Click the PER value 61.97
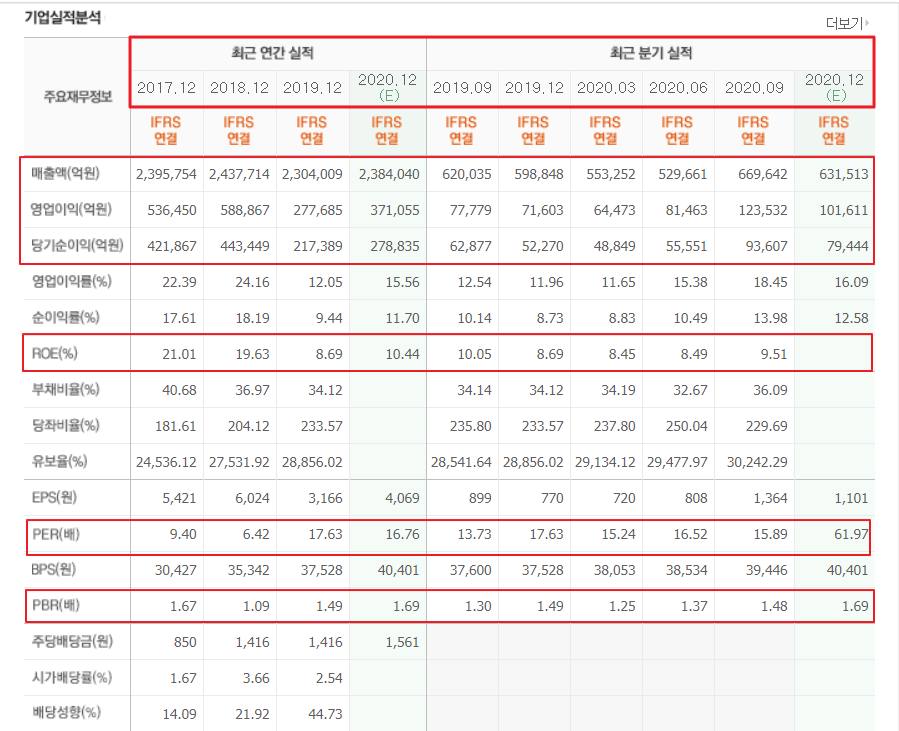Image resolution: width=899 pixels, height=731 pixels. (851, 534)
